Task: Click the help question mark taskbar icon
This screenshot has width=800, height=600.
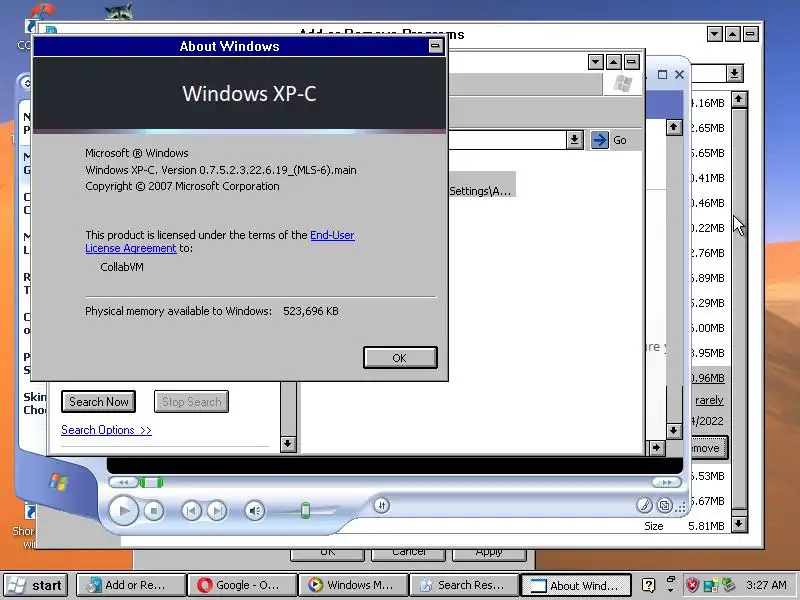Action: (648, 585)
